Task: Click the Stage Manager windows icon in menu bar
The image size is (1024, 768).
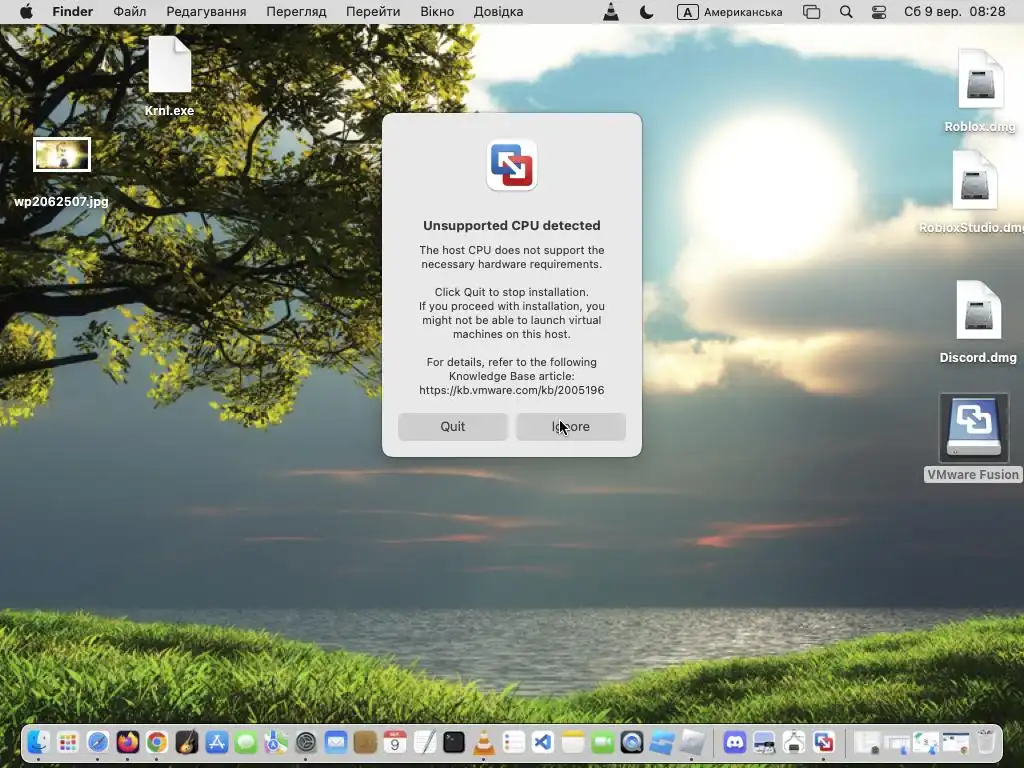Action: 811,12
